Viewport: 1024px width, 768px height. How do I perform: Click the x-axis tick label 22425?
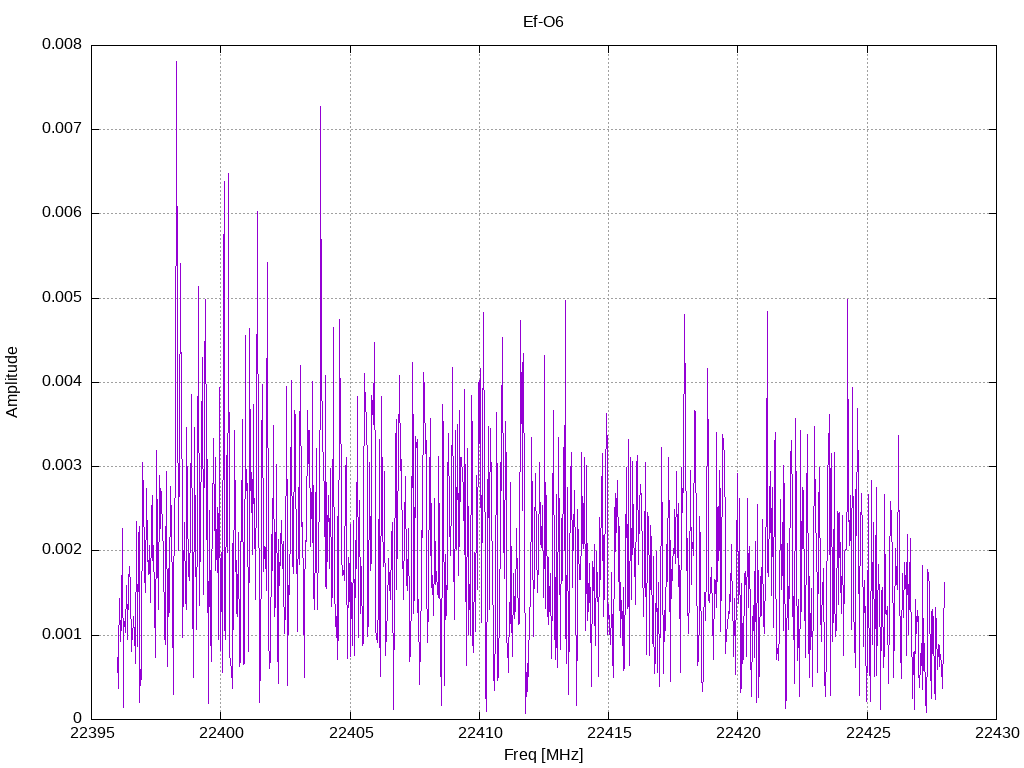coord(868,733)
